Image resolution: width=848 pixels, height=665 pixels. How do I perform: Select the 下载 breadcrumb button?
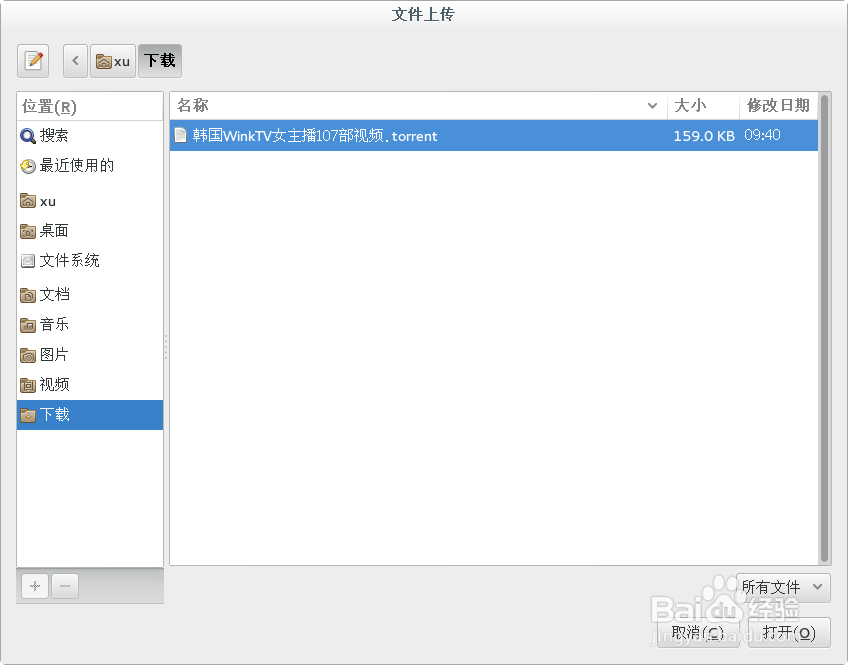click(160, 61)
